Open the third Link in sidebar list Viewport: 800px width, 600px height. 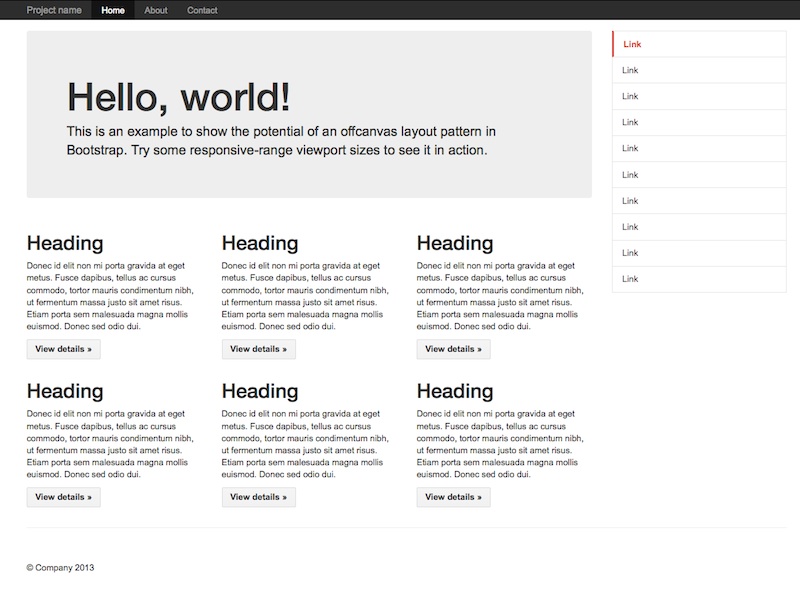(x=698, y=96)
